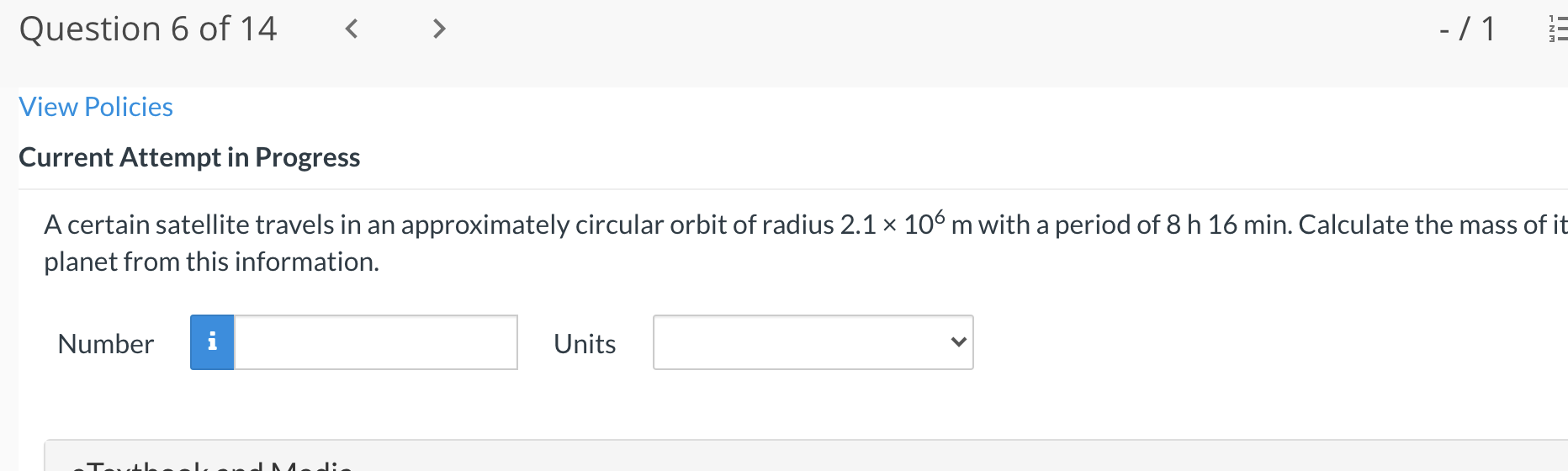1568x471 pixels.
Task: Click 'planet from this information' text line
Action: tap(211, 262)
